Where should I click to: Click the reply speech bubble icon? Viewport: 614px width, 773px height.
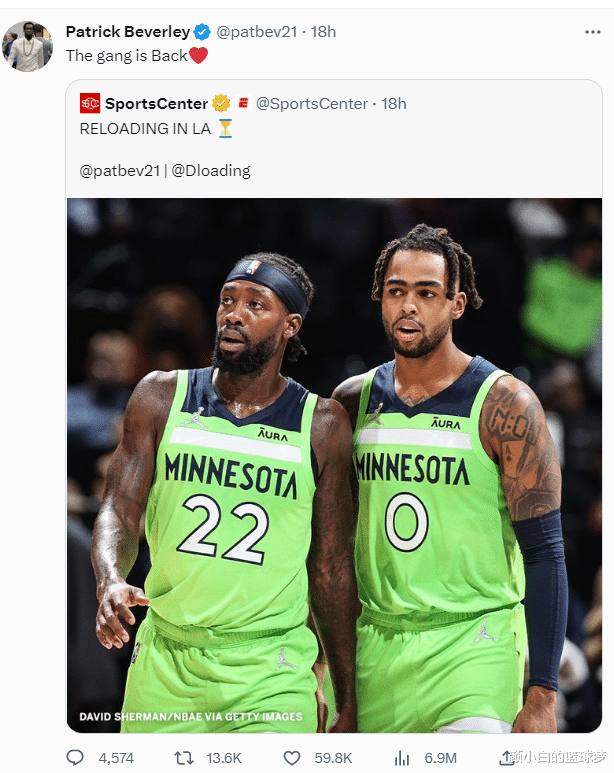[75, 758]
